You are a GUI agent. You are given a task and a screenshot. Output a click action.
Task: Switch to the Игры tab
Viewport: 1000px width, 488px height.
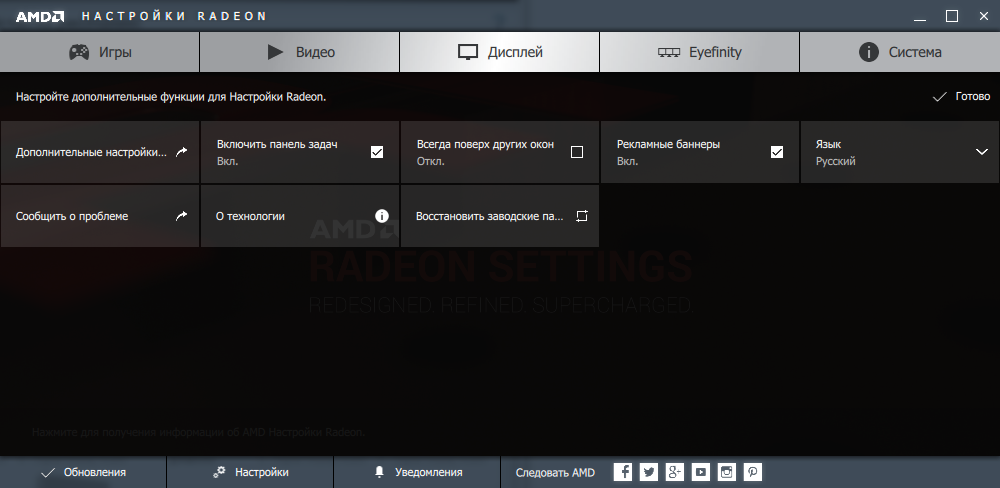(x=100, y=52)
